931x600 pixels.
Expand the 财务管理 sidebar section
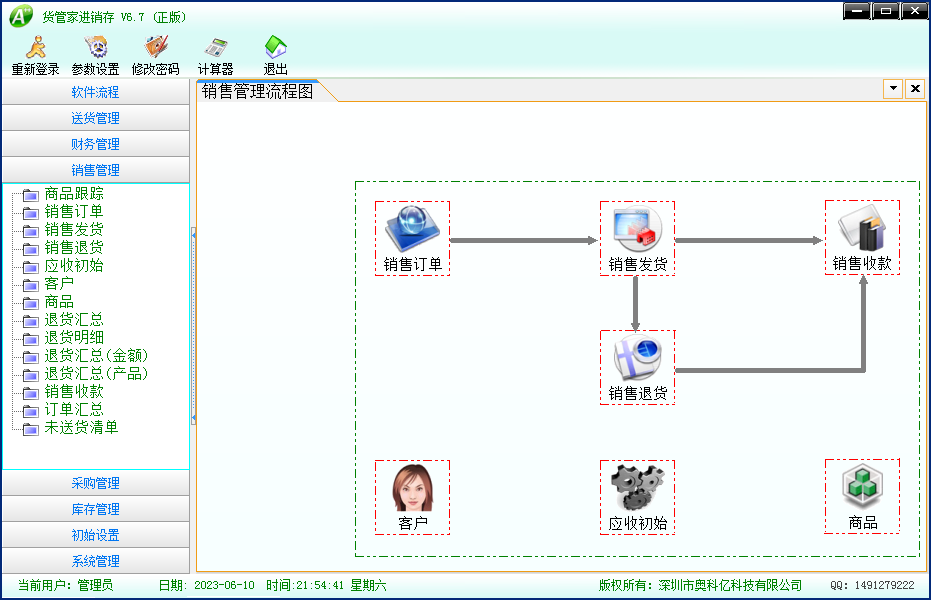point(96,144)
